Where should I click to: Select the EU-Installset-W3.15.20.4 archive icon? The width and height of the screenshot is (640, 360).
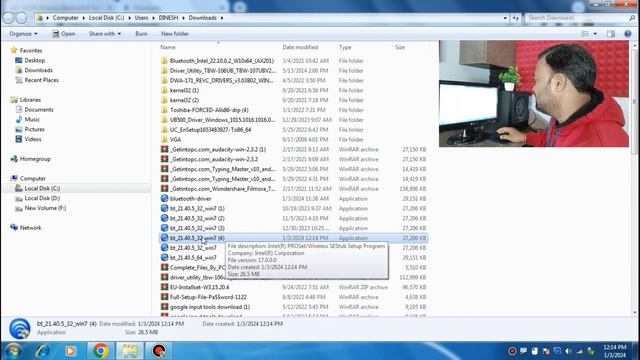click(x=164, y=287)
